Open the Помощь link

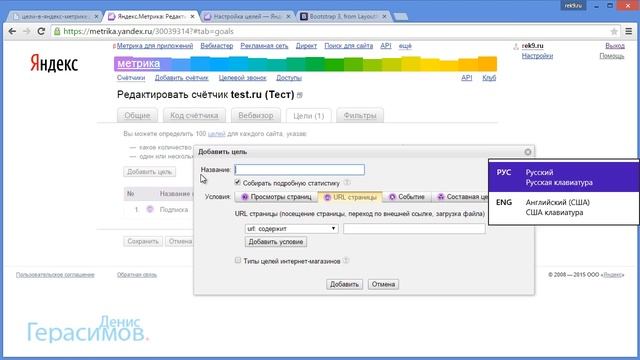pos(612,56)
